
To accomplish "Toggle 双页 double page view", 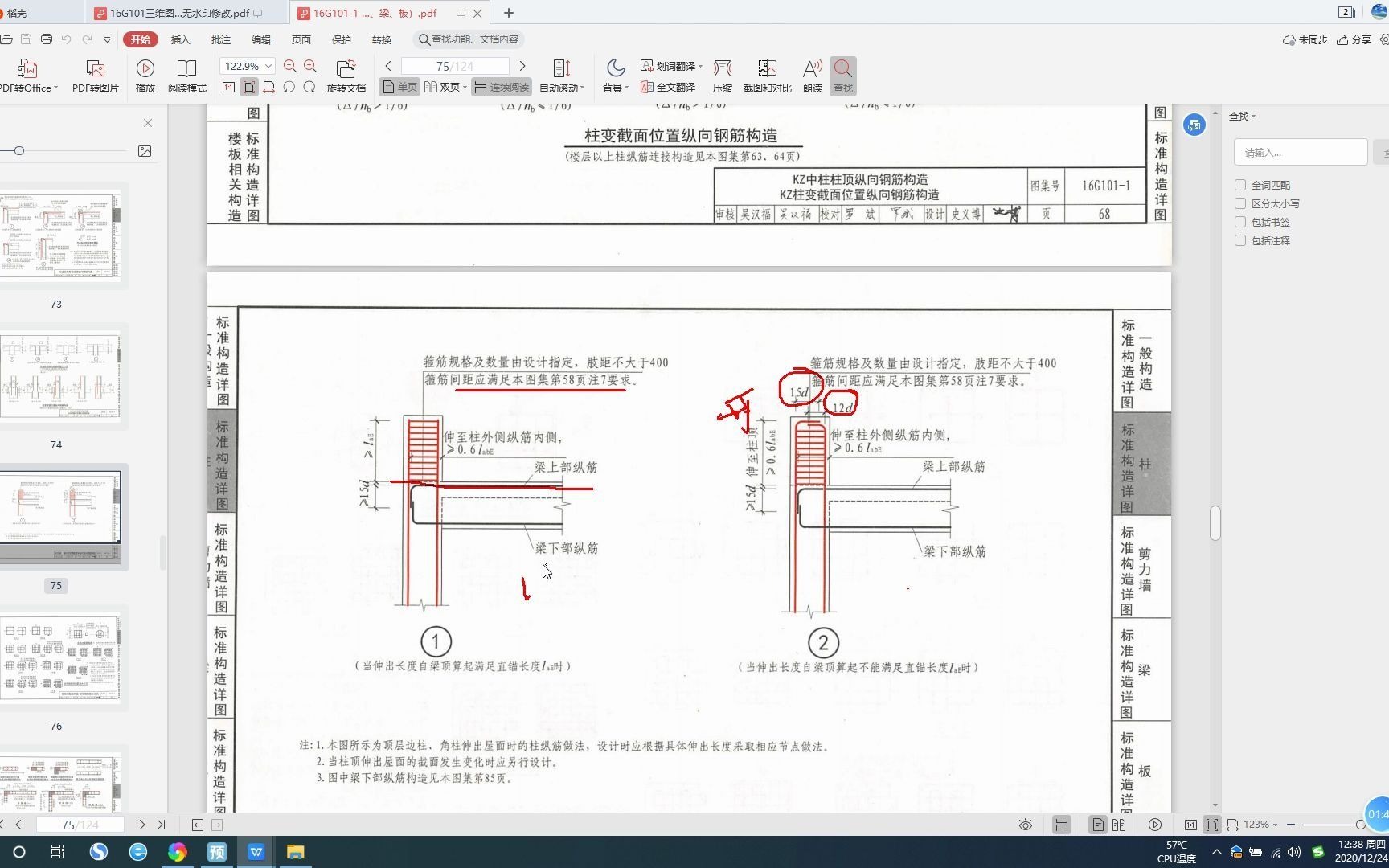I will 445,87.
